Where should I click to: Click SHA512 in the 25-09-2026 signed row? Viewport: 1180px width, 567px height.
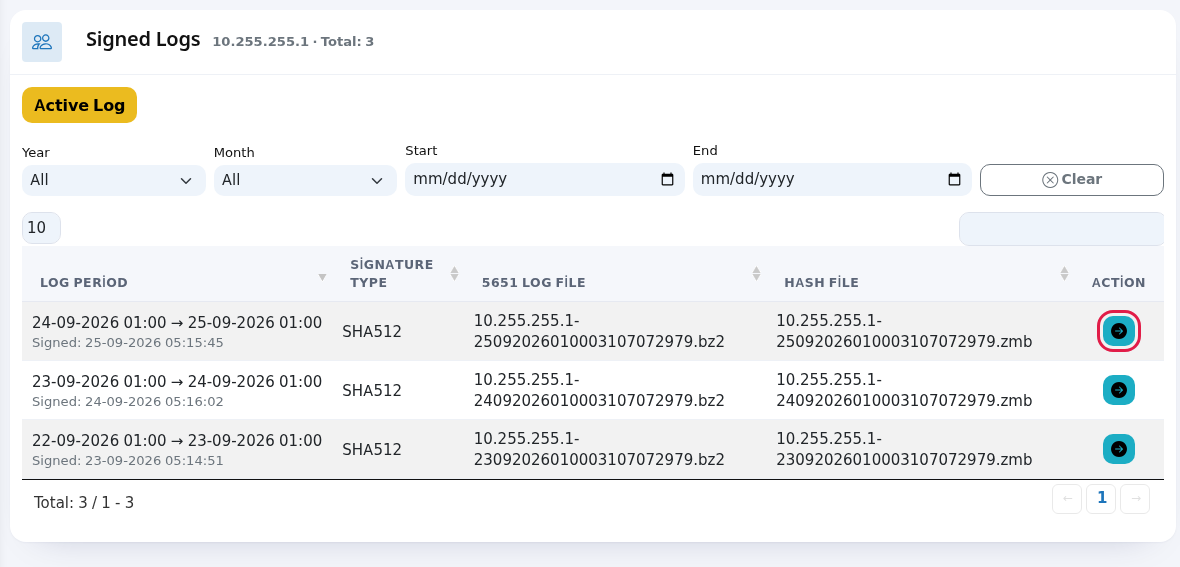tap(372, 331)
